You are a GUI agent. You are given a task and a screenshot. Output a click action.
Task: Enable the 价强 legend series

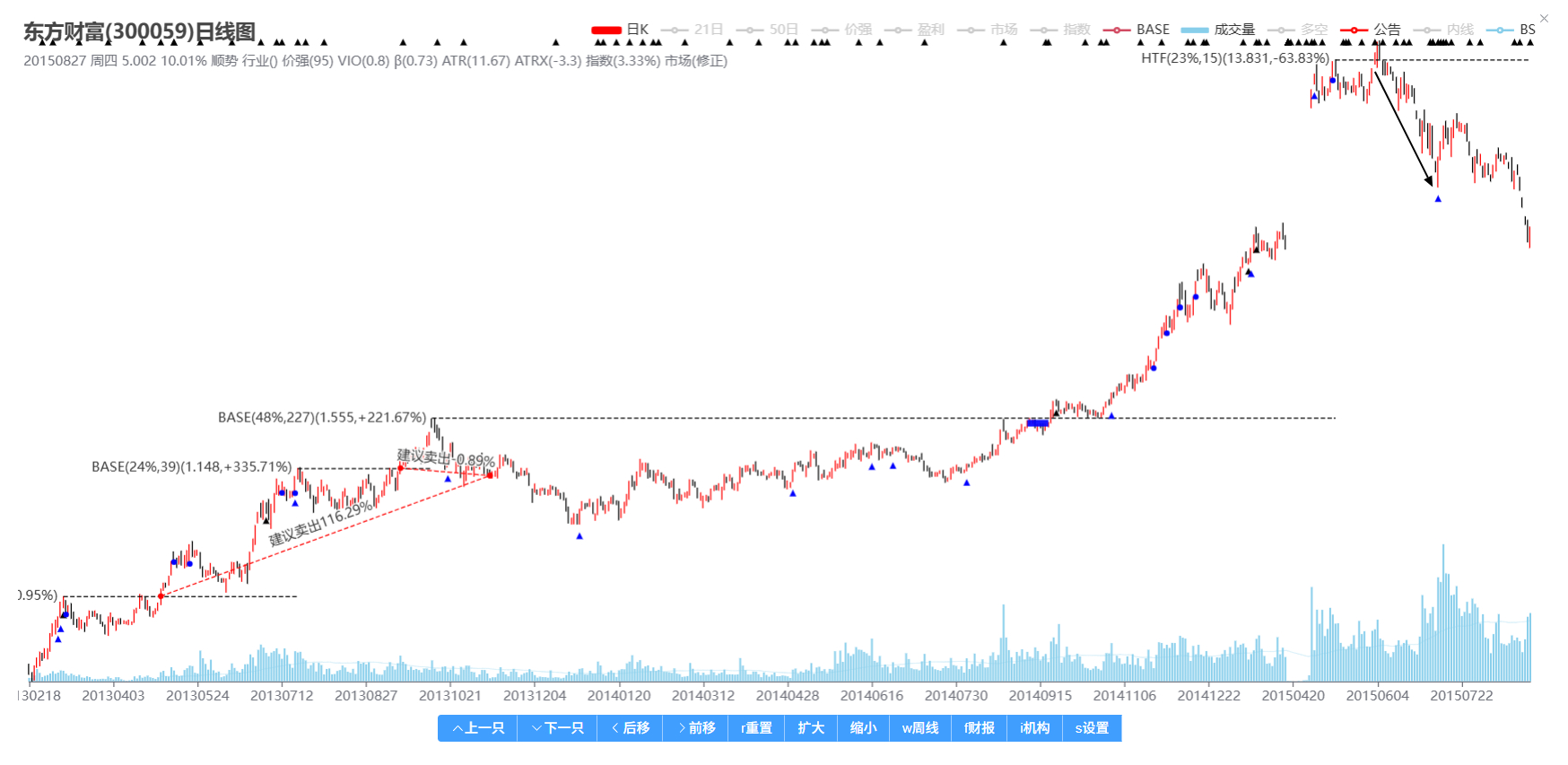tap(841, 30)
